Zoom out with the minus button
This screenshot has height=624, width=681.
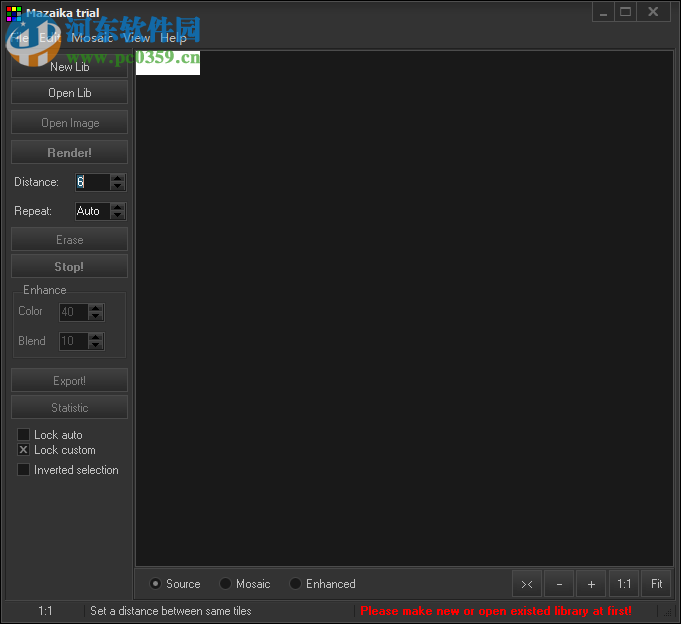(559, 584)
